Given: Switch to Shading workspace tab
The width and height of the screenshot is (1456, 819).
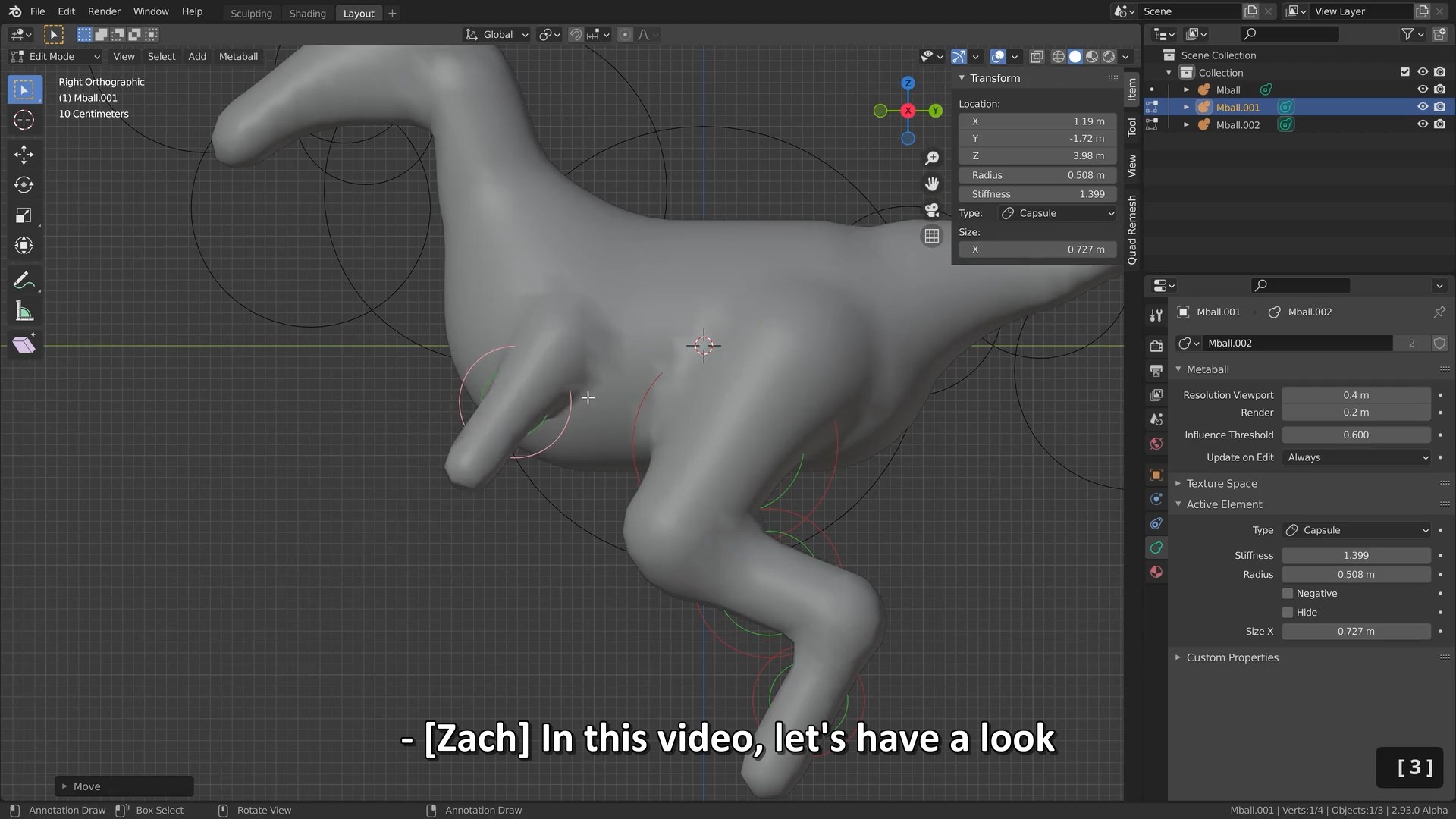Looking at the screenshot, I should (307, 13).
